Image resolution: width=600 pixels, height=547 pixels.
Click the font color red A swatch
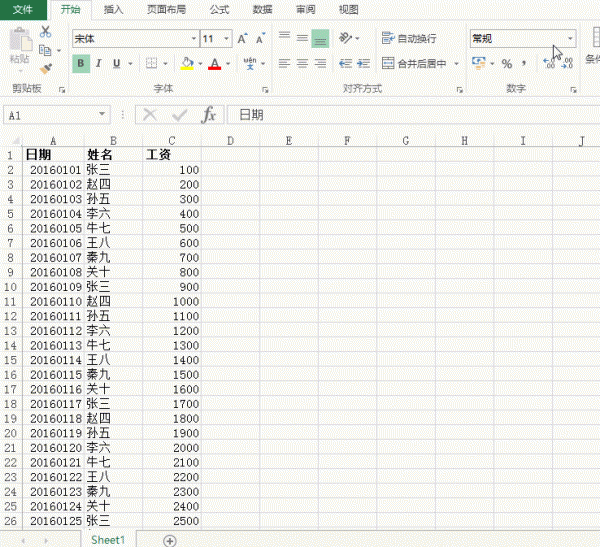coord(214,64)
